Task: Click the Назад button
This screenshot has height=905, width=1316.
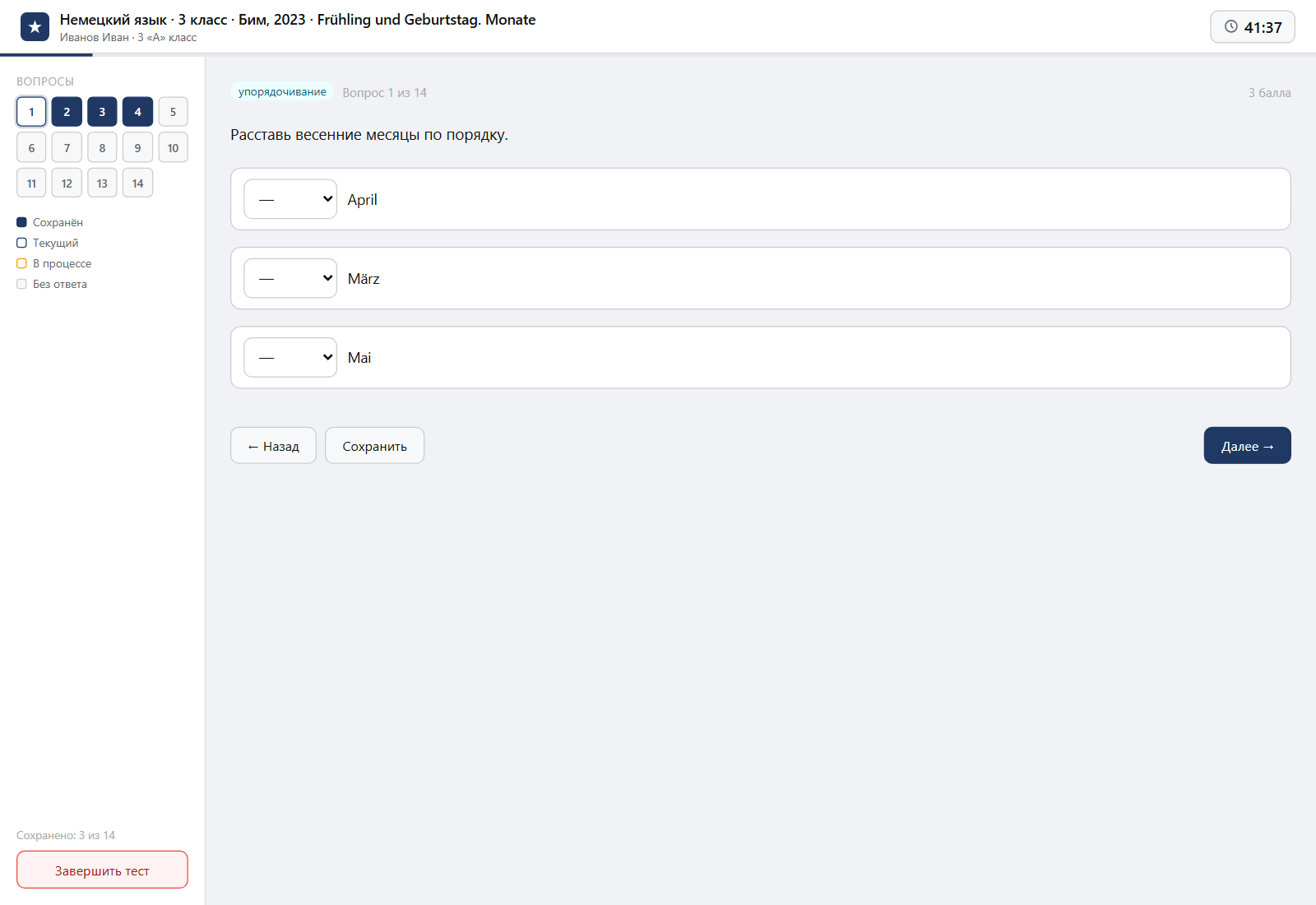Action: coord(273,445)
